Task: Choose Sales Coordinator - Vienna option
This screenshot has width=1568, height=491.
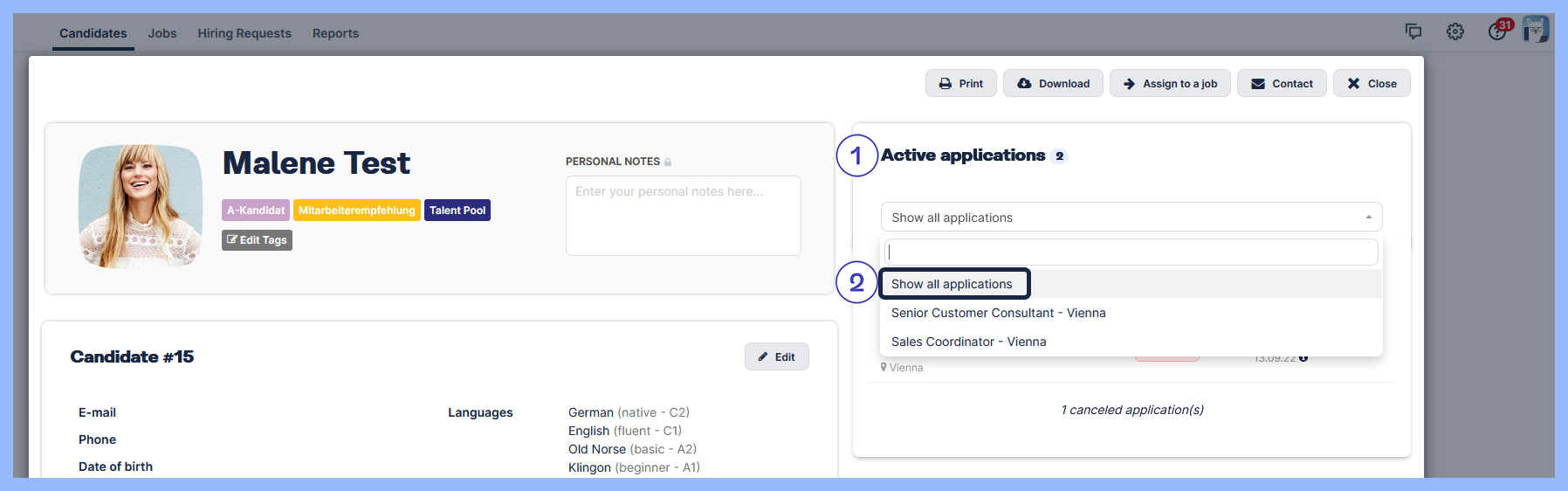Action: coord(968,342)
